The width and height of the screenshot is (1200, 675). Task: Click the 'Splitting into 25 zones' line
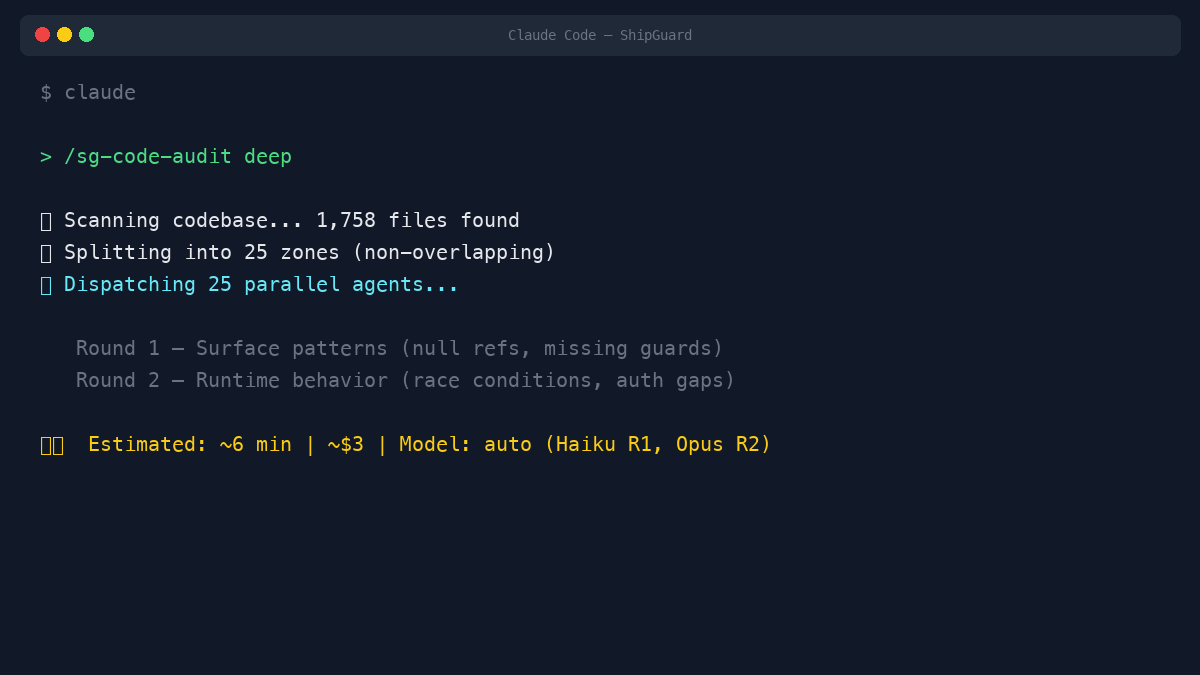[x=310, y=253]
